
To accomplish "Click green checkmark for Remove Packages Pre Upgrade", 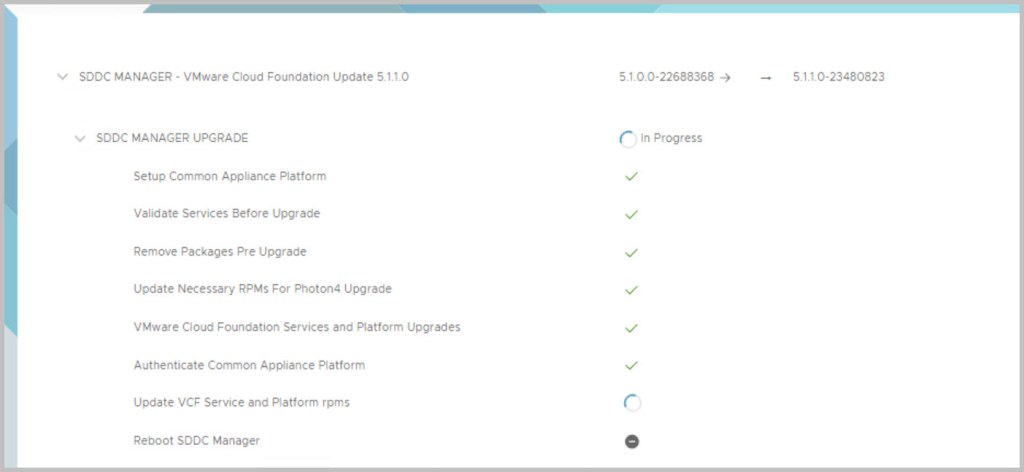I will 631,252.
